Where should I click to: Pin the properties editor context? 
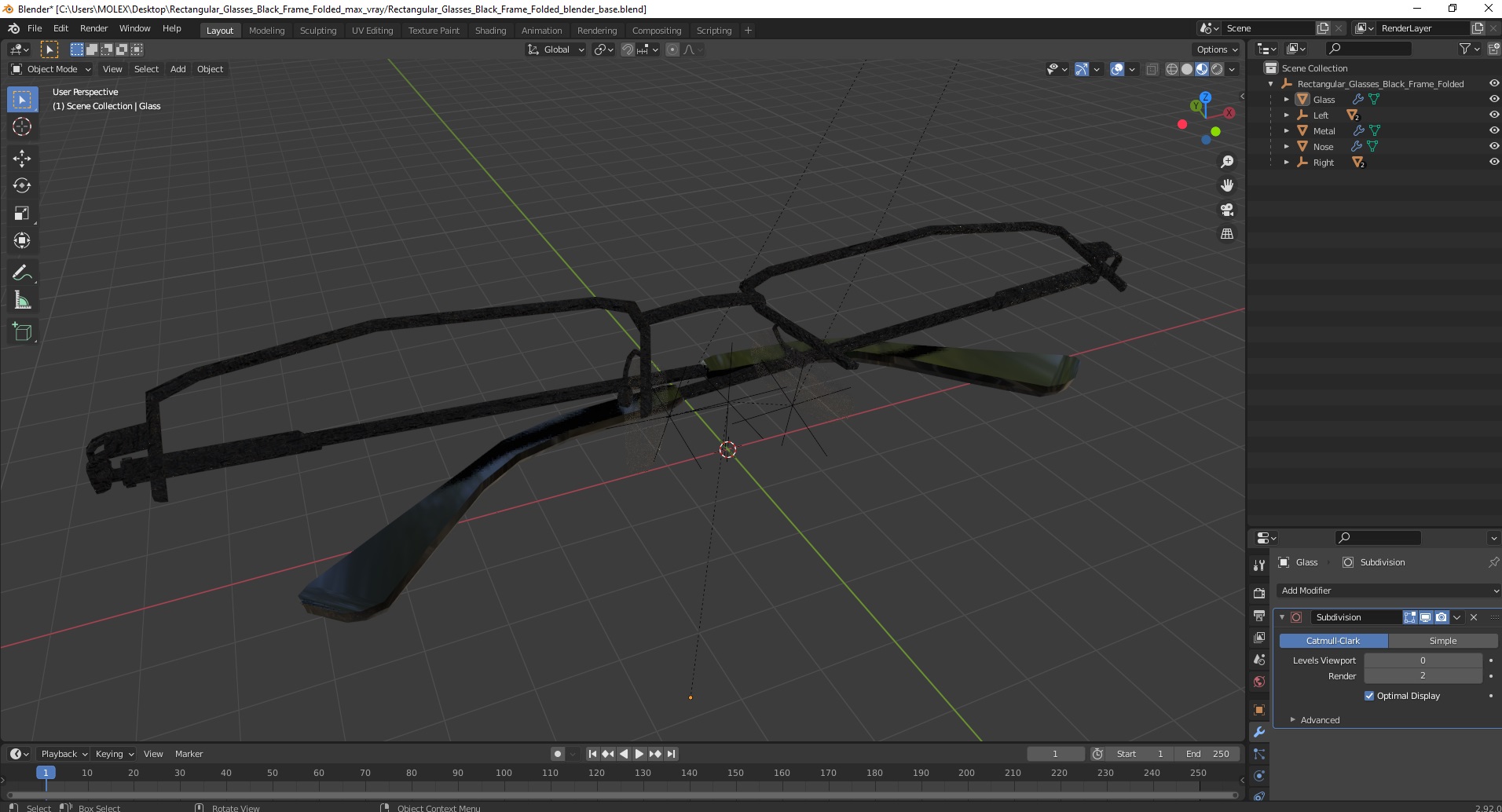click(x=1493, y=562)
